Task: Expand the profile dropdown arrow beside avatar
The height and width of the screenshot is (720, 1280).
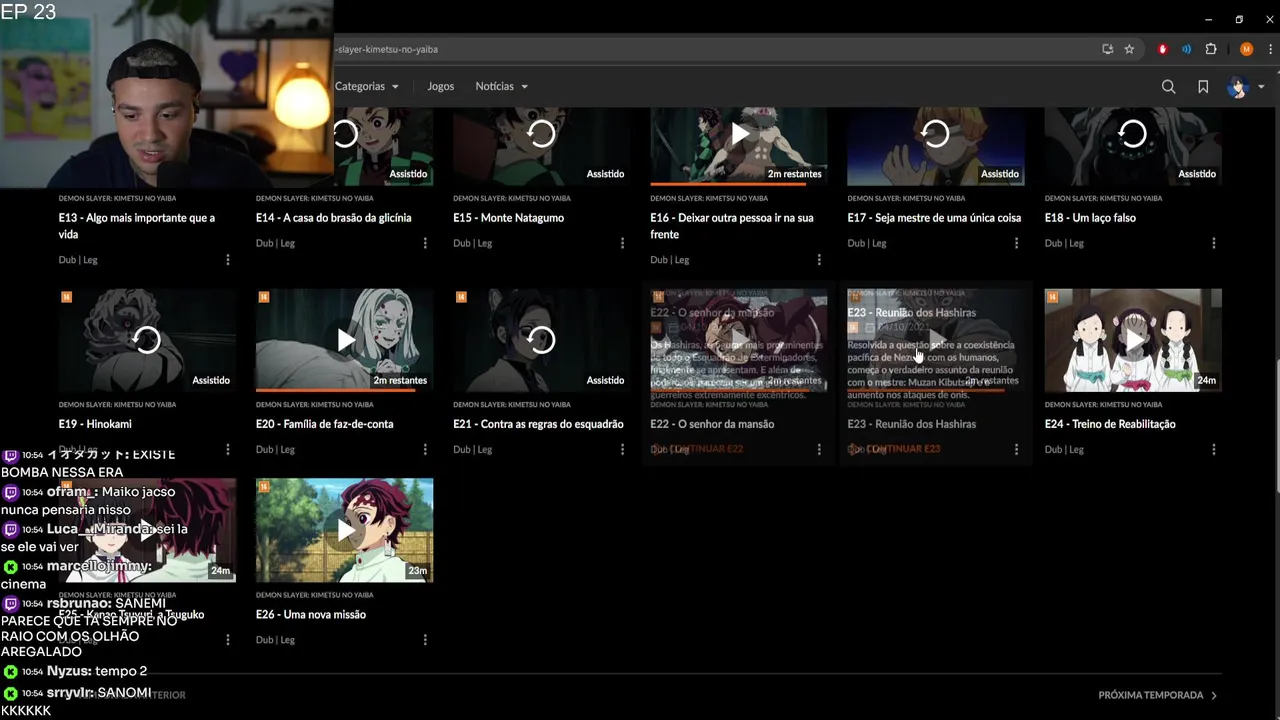Action: (1261, 87)
